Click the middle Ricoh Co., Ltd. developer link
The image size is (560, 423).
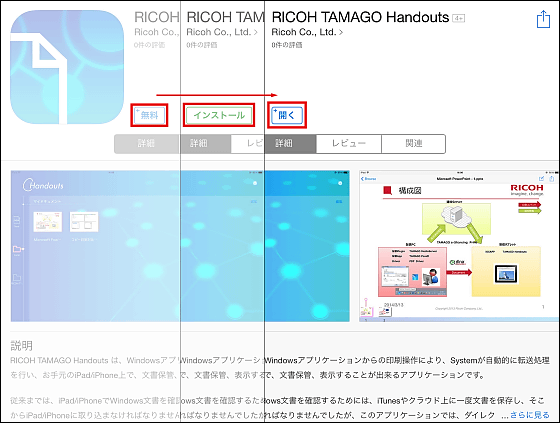[222, 32]
